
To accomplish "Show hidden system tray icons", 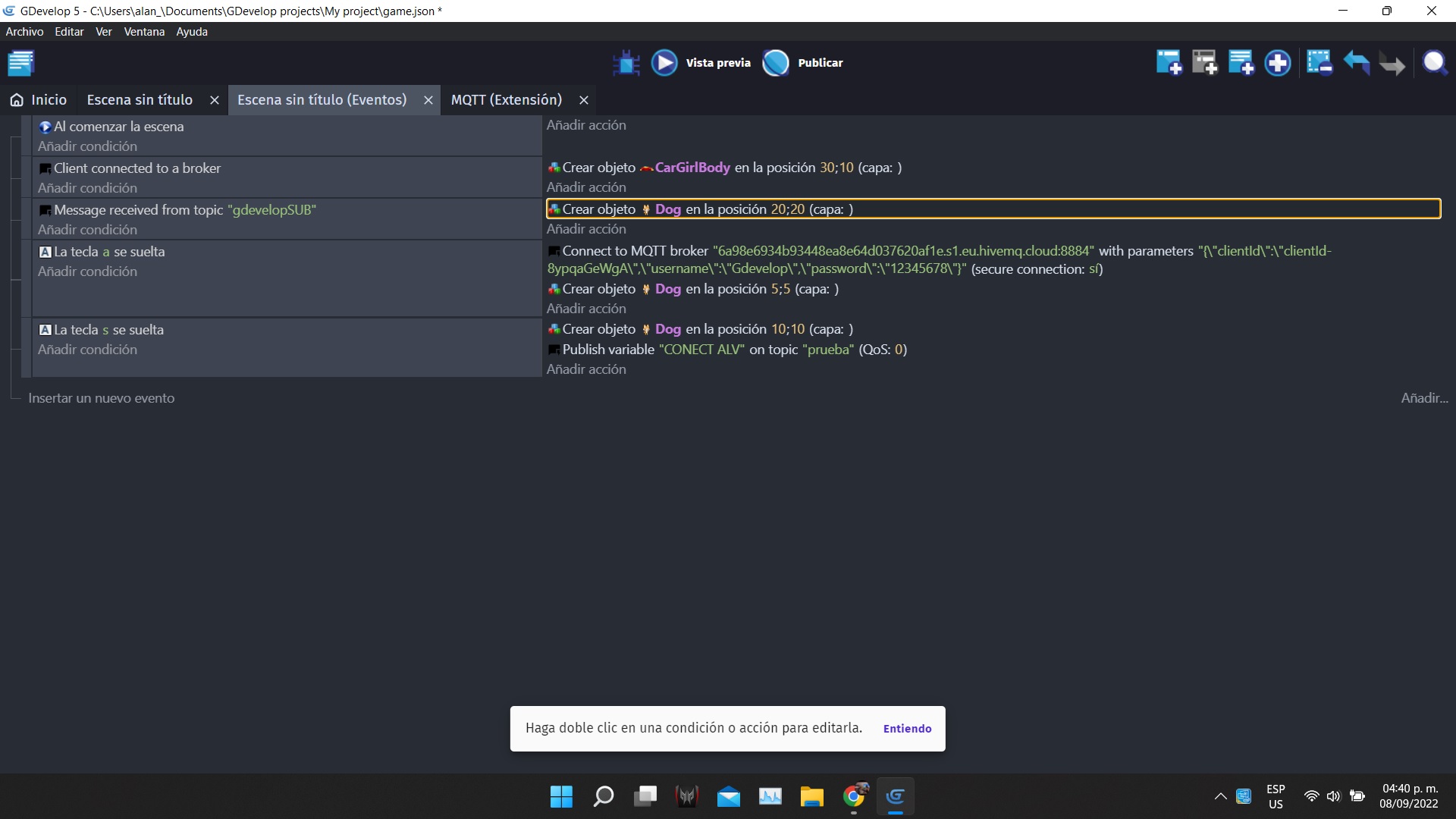I will (x=1220, y=796).
